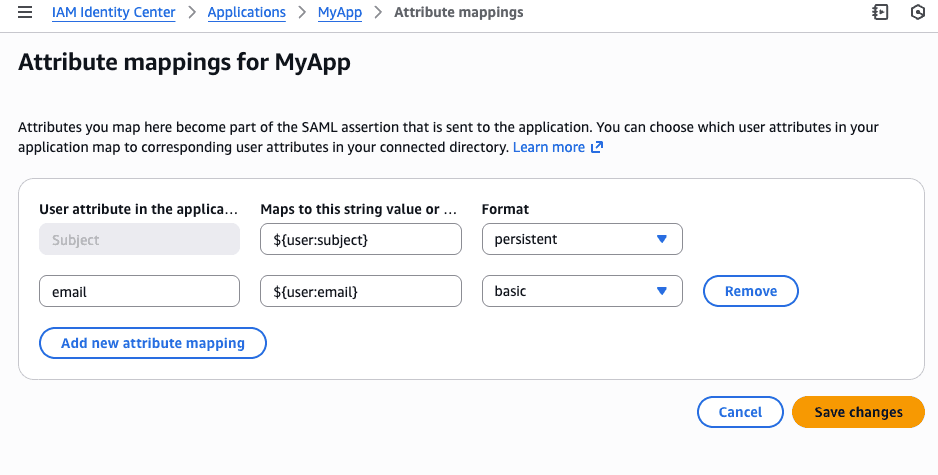Screen dimensions: 938x475
Task: Remove the email attribute mapping
Action: click(750, 292)
